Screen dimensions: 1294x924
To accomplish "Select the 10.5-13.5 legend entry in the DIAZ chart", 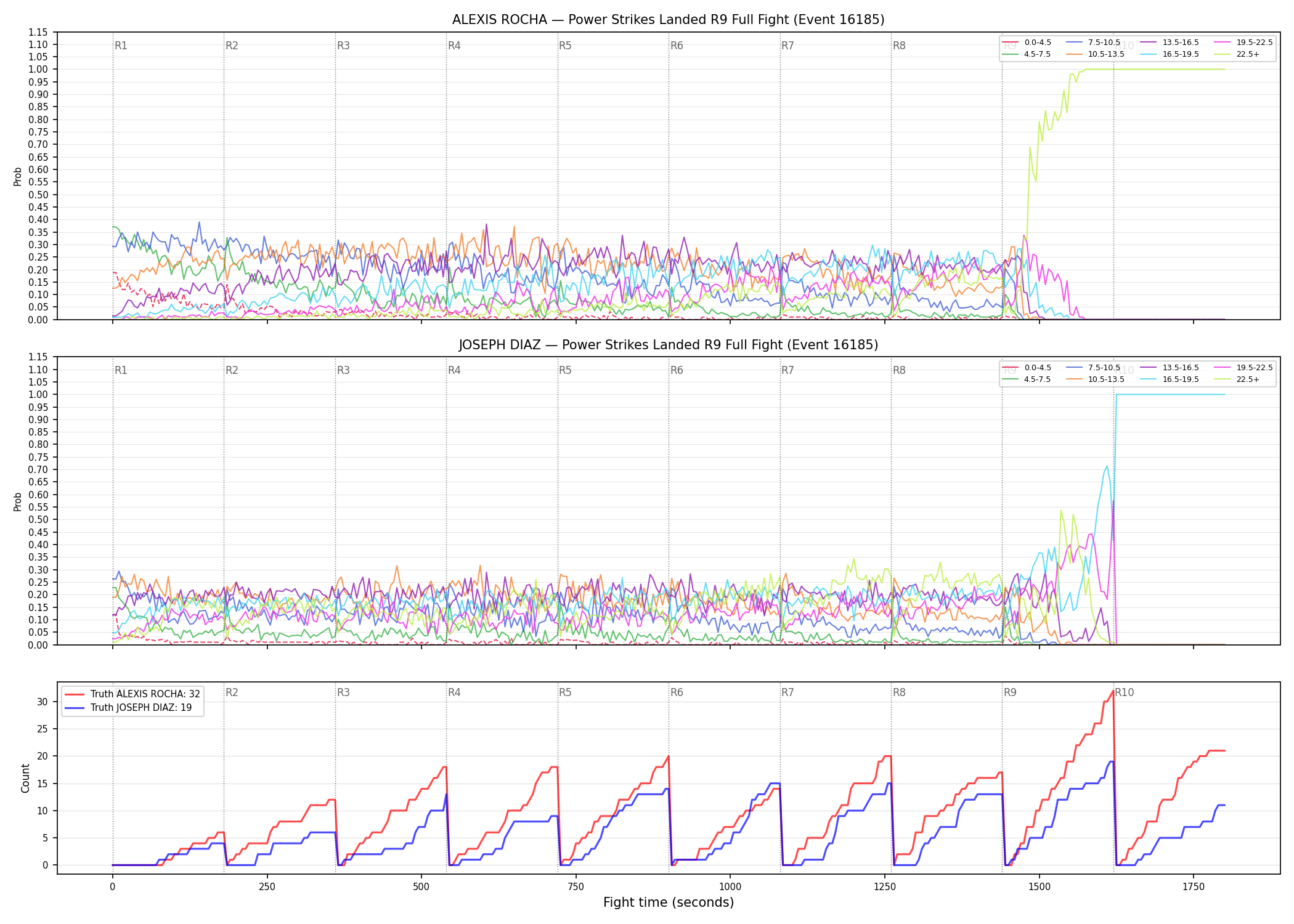I will [1096, 379].
